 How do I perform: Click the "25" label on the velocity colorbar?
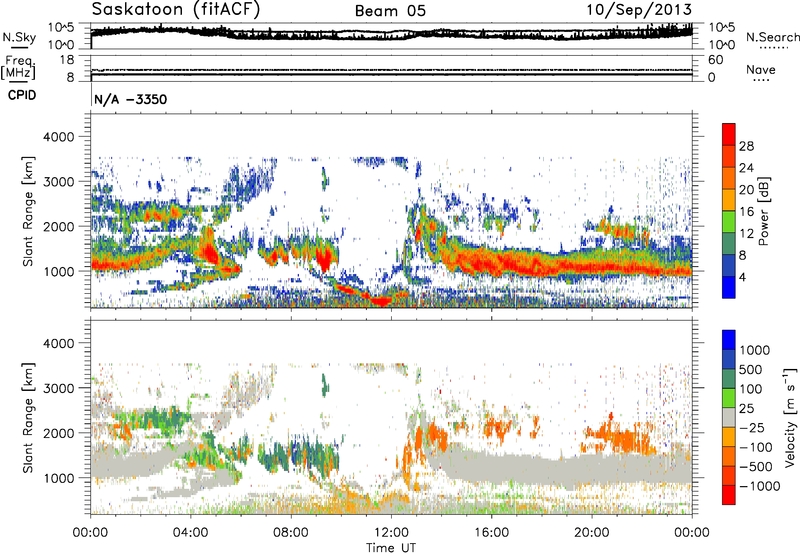pyautogui.click(x=746, y=409)
